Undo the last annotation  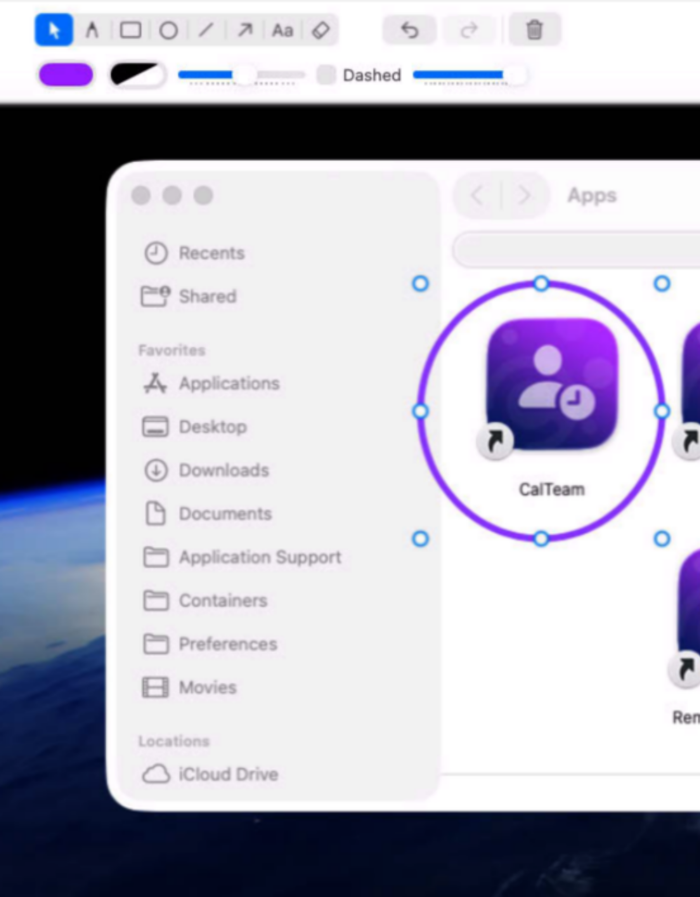coord(409,30)
